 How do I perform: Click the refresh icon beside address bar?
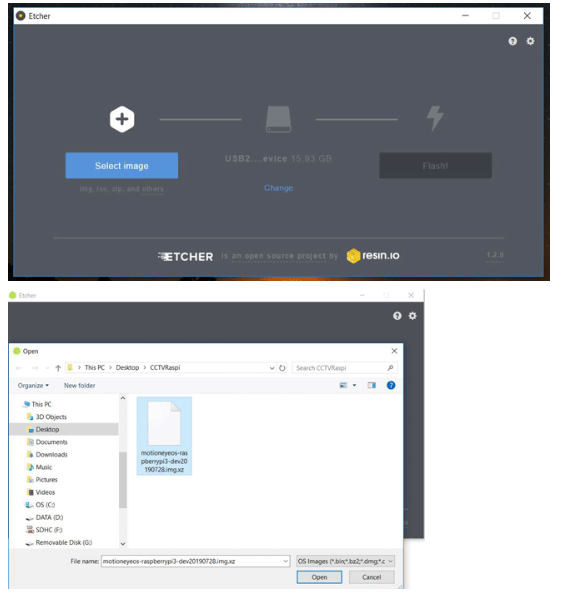coord(282,368)
